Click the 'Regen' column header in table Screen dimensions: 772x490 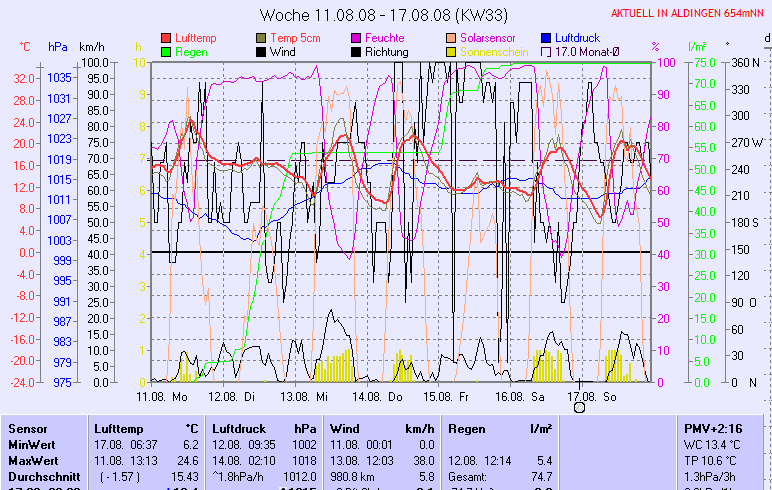click(467, 428)
